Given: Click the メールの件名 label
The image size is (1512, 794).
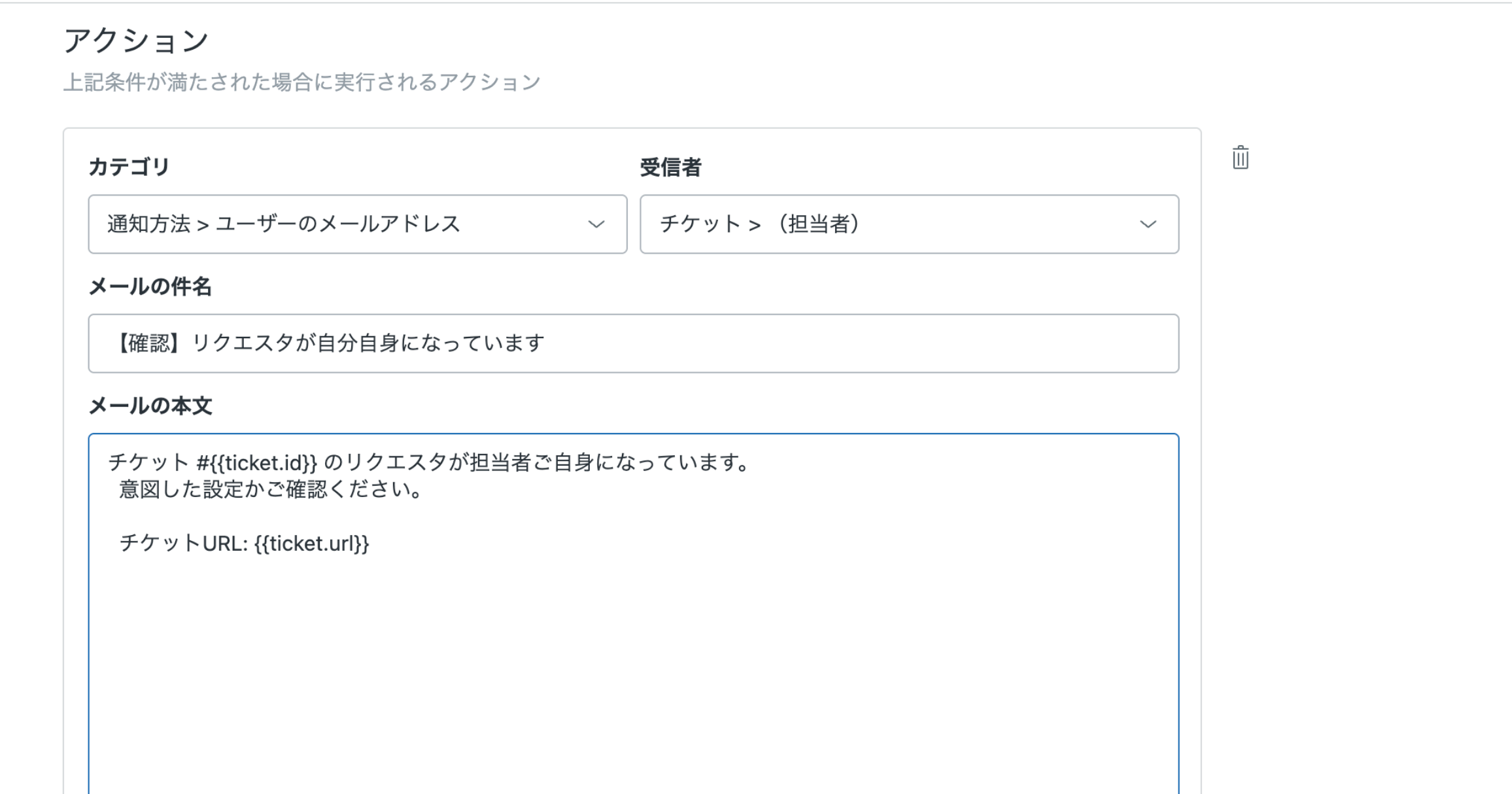Looking at the screenshot, I should click(150, 286).
